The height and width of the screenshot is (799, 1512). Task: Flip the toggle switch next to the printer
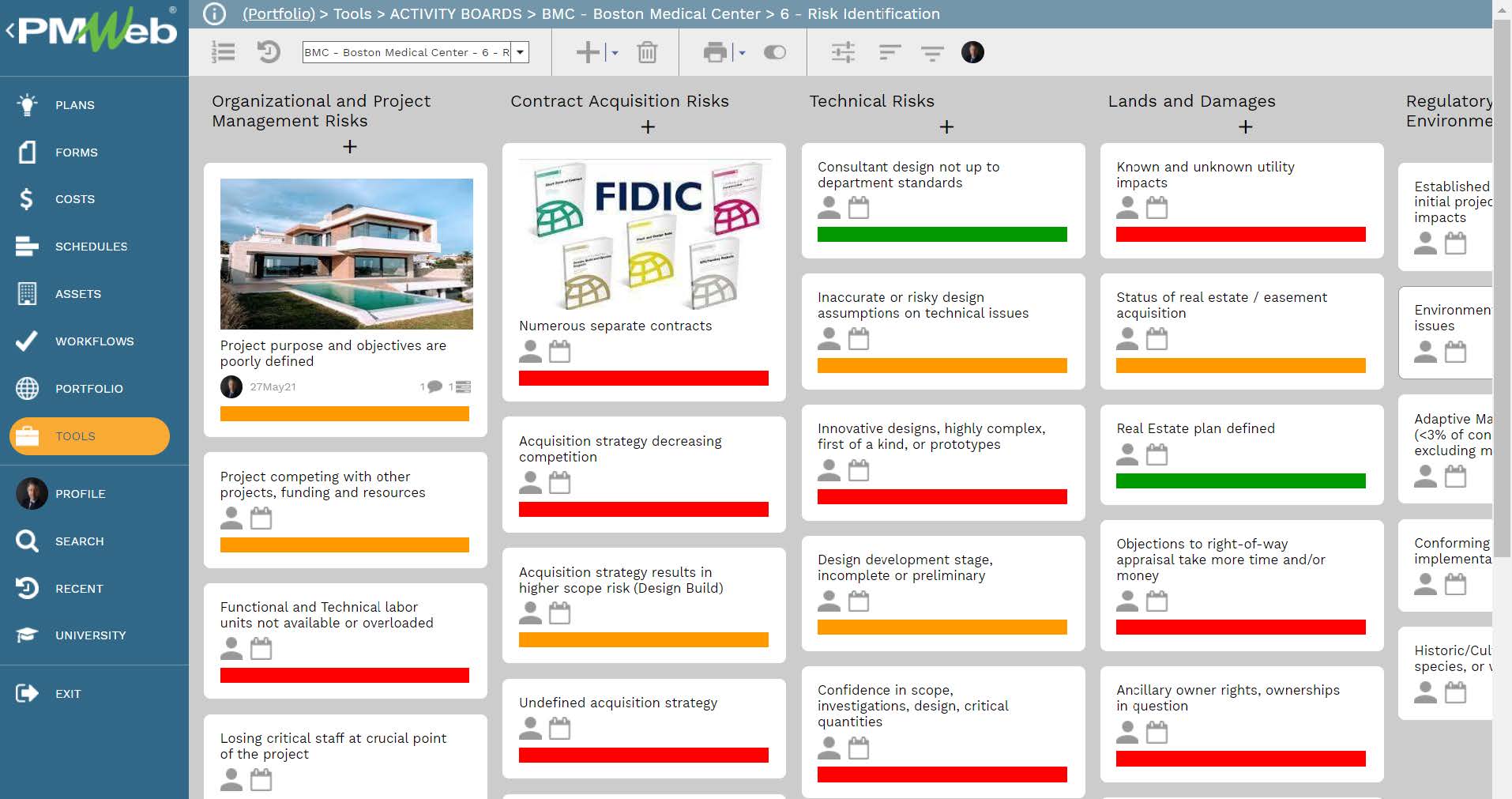point(774,53)
